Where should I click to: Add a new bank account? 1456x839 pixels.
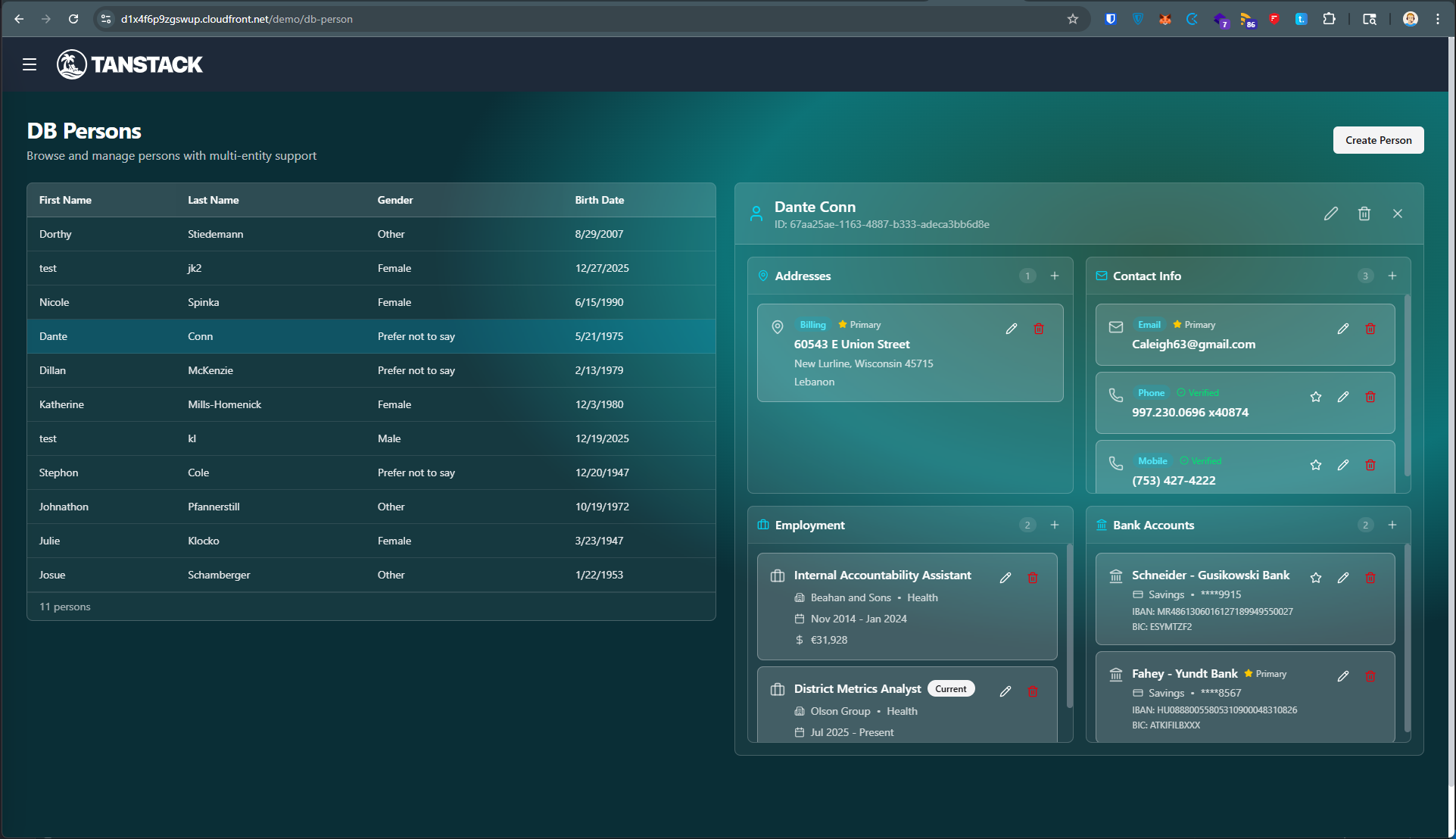click(x=1392, y=524)
